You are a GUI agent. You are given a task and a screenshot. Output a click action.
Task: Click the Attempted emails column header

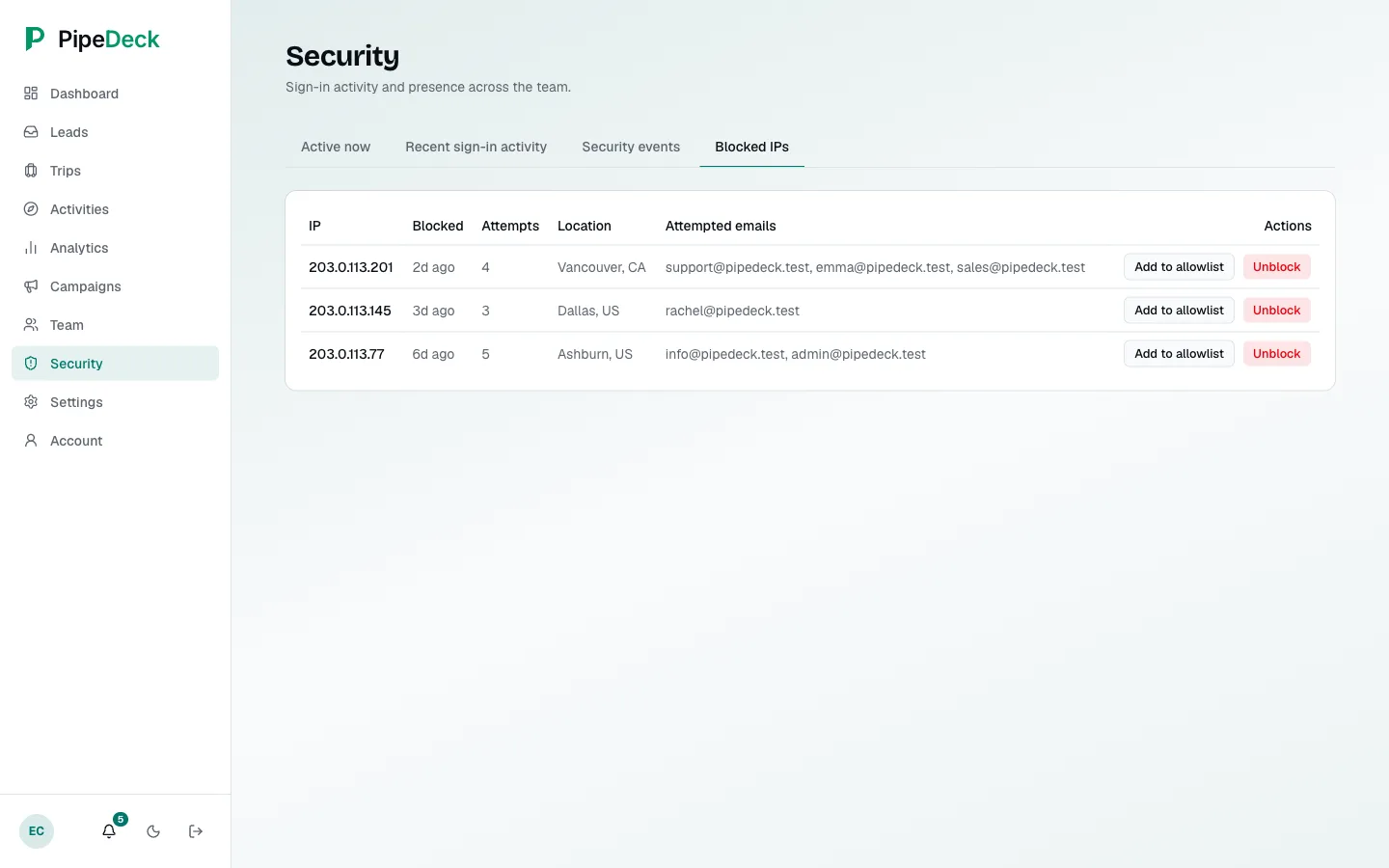click(x=721, y=226)
